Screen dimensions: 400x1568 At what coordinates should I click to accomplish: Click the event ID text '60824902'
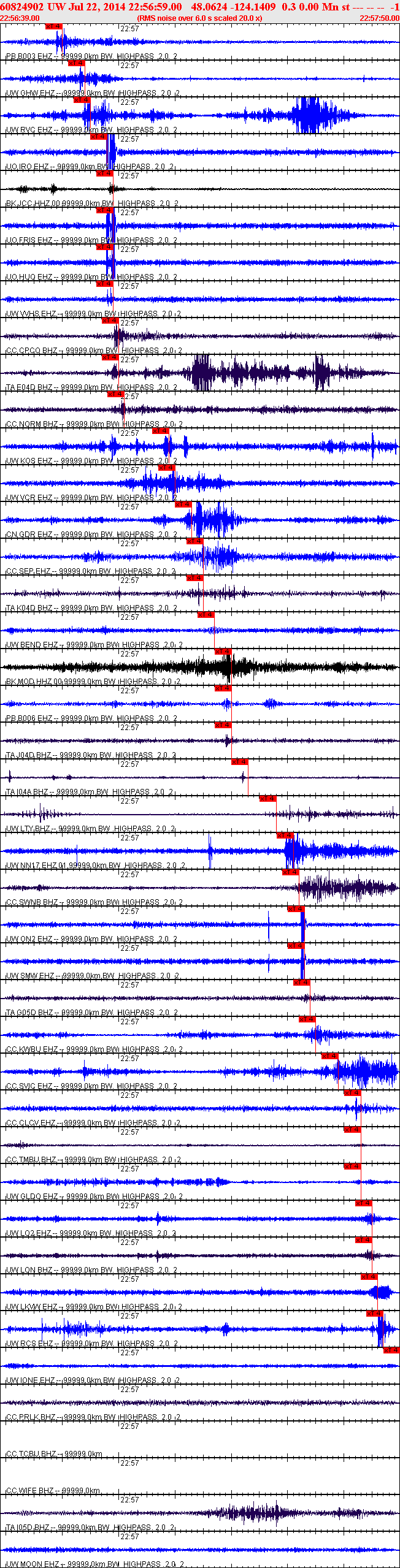coord(22,7)
